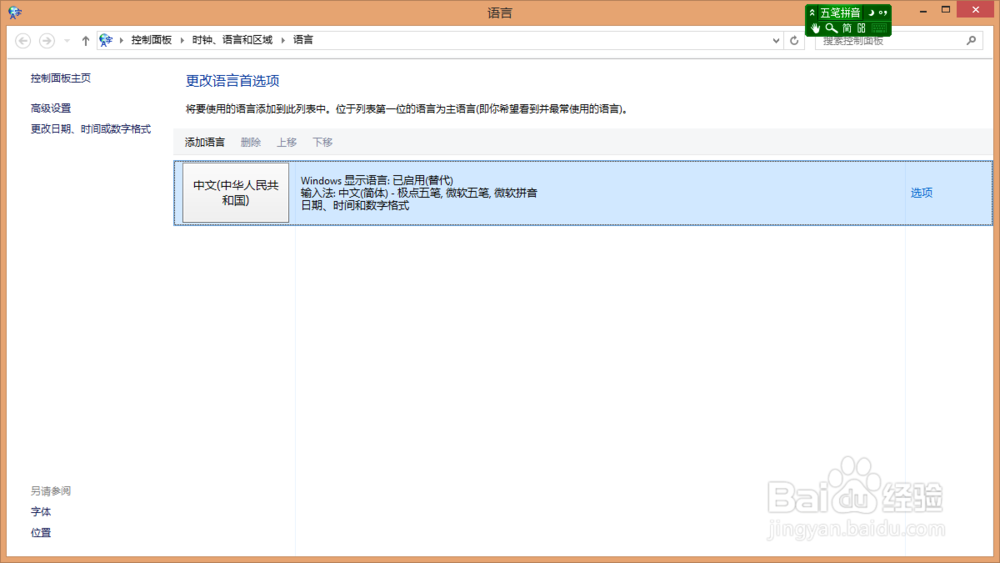The width and height of the screenshot is (1000, 563).
Task: Open 控制面板主页 link
Action: pos(61,78)
